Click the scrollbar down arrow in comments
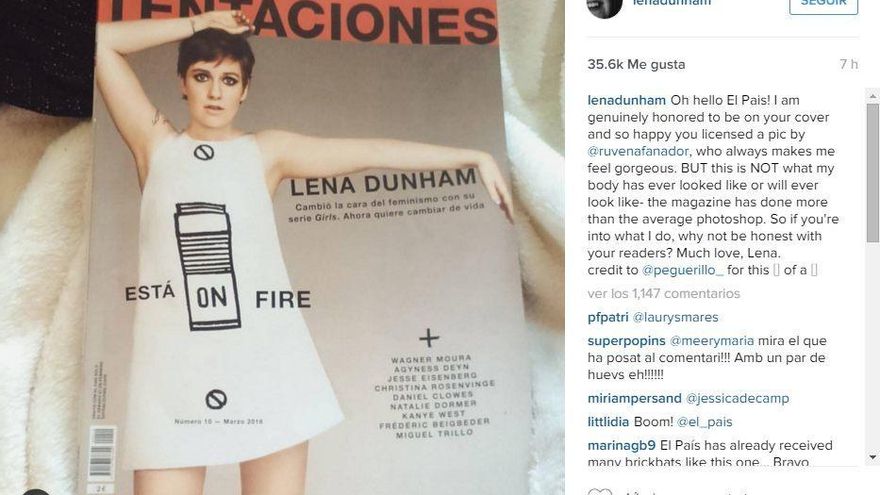This screenshot has width=880, height=495. (873, 457)
